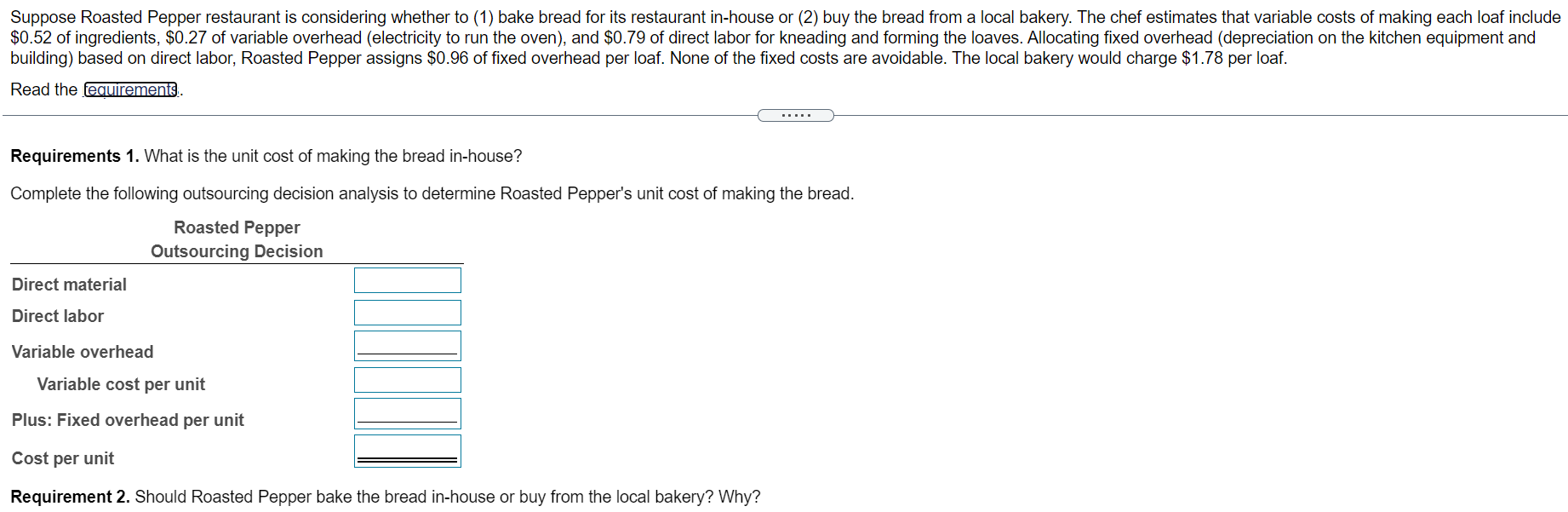Screen dimensions: 1568x512
Task: Click the Fixed overhead per unit input box
Action: 407,412
